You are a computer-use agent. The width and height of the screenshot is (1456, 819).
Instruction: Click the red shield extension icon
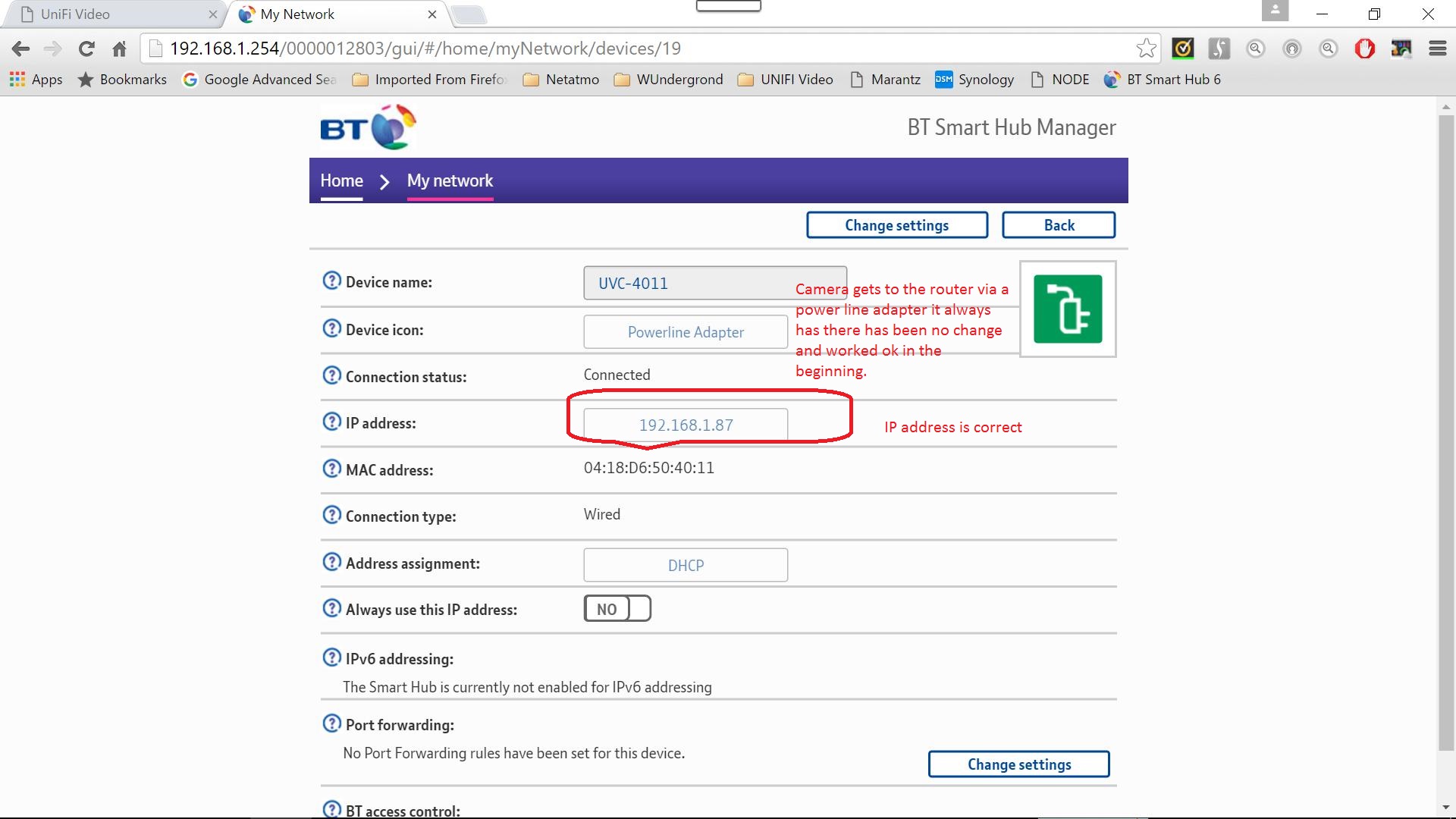(1364, 49)
